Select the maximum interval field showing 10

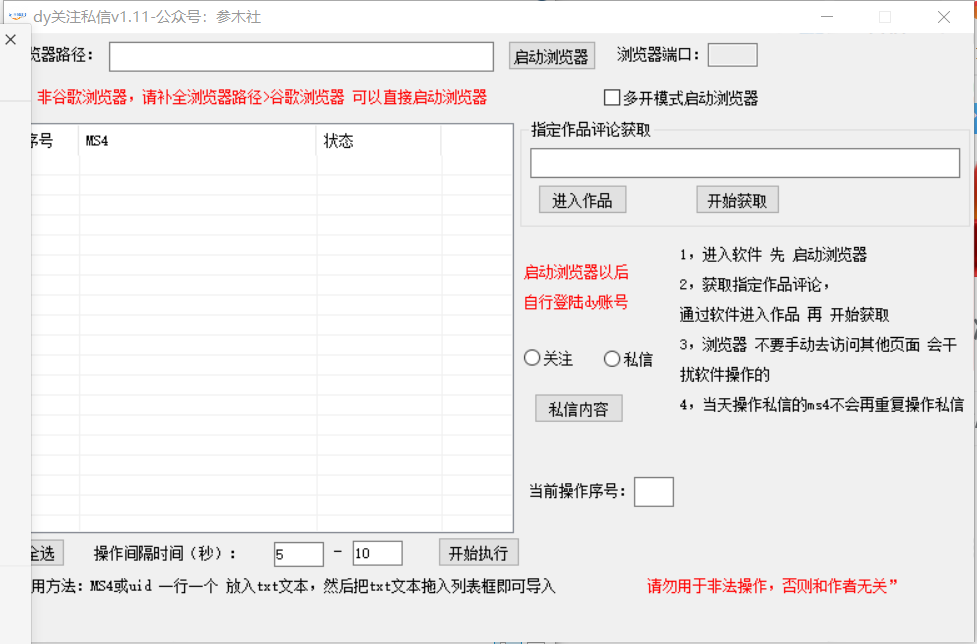[x=377, y=553]
